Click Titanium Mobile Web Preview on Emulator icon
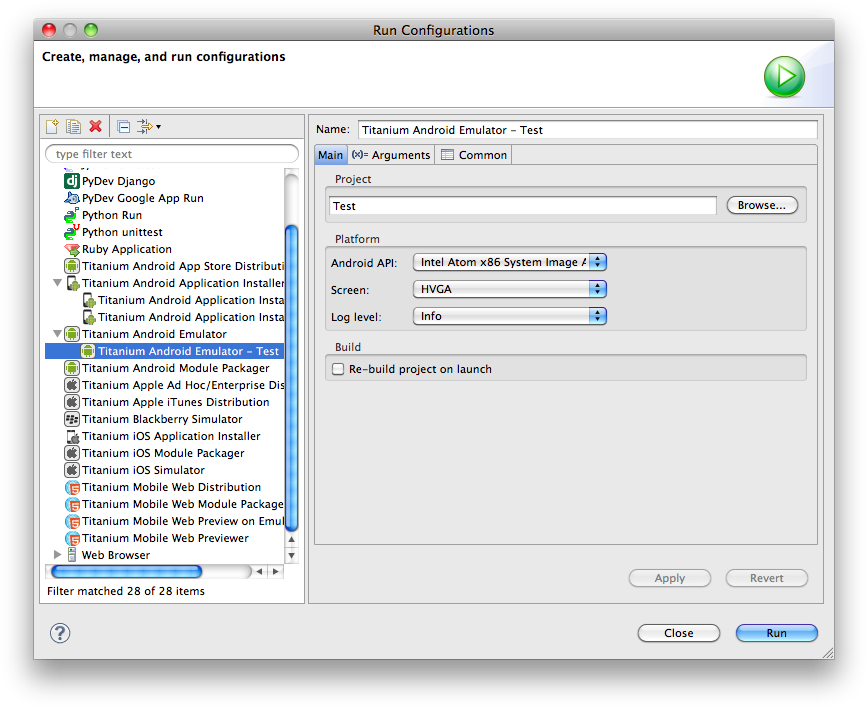867x707 pixels. (x=72, y=521)
